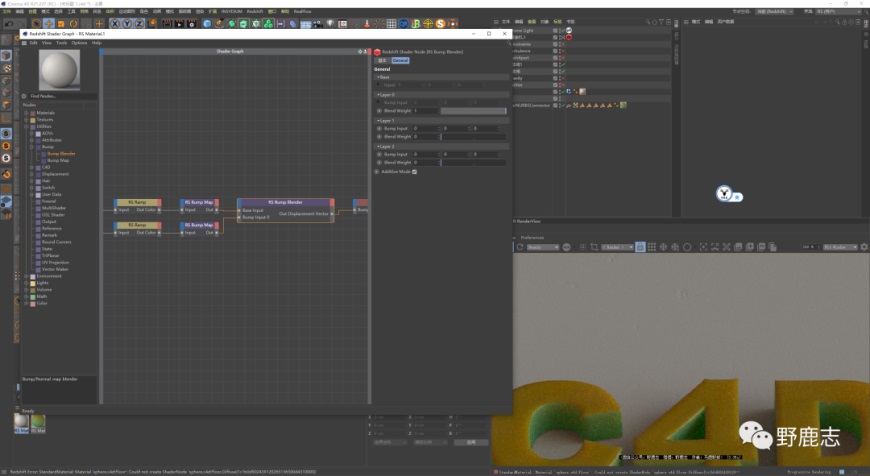The image size is (870, 476).
Task: Click the orange S plugin icon
Action: (441, 23)
